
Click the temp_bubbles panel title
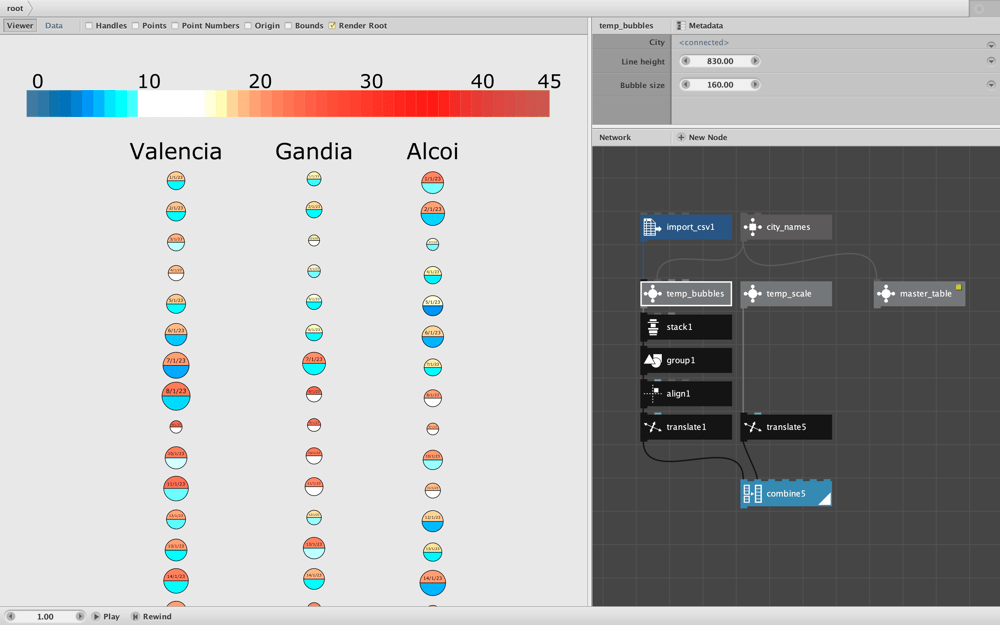coord(626,26)
